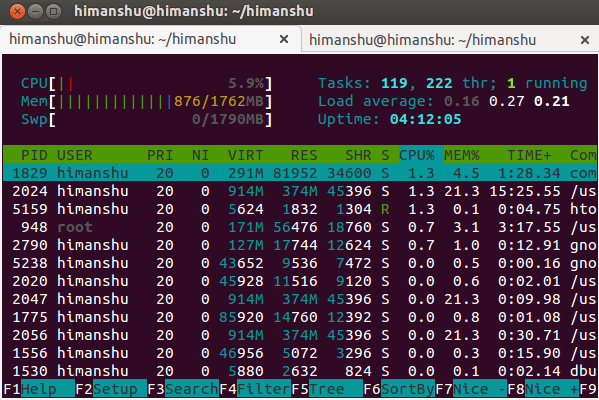
Task: Sort by the MEM% column header
Action: [x=461, y=155]
